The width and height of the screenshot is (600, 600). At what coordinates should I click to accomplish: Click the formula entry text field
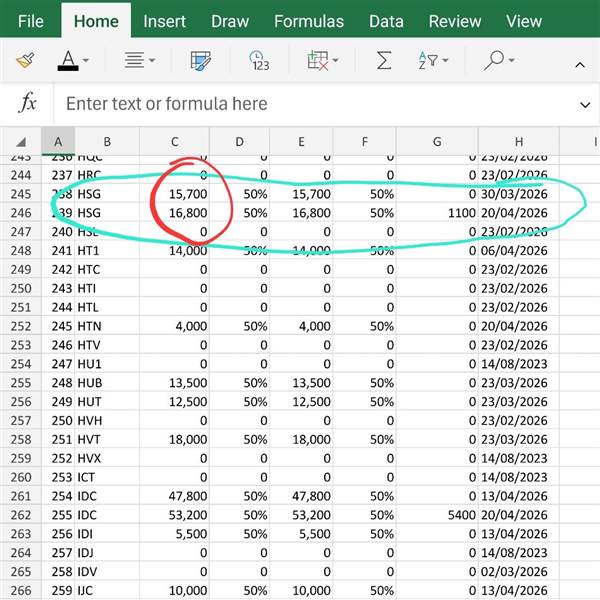[x=310, y=104]
